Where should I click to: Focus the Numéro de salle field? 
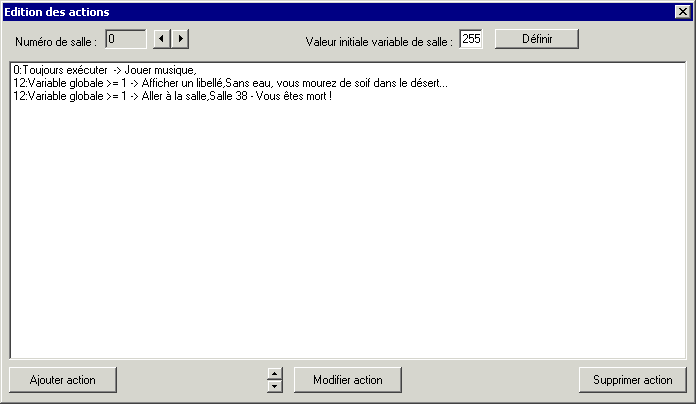(x=126, y=39)
